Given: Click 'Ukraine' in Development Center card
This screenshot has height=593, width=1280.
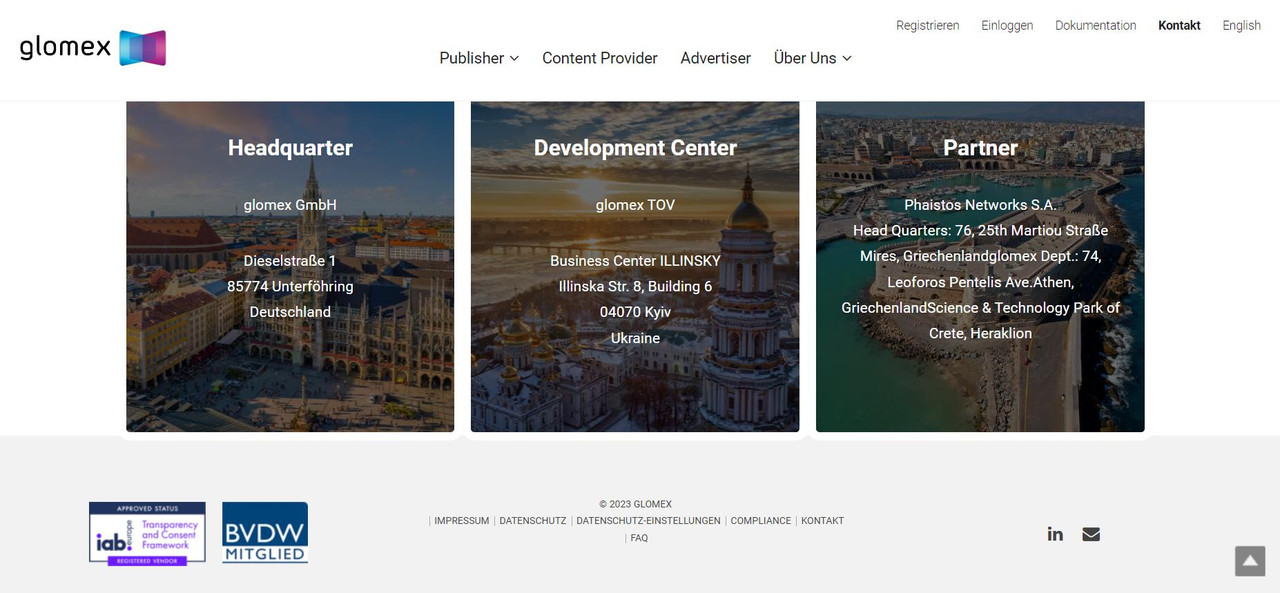Looking at the screenshot, I should (635, 338).
